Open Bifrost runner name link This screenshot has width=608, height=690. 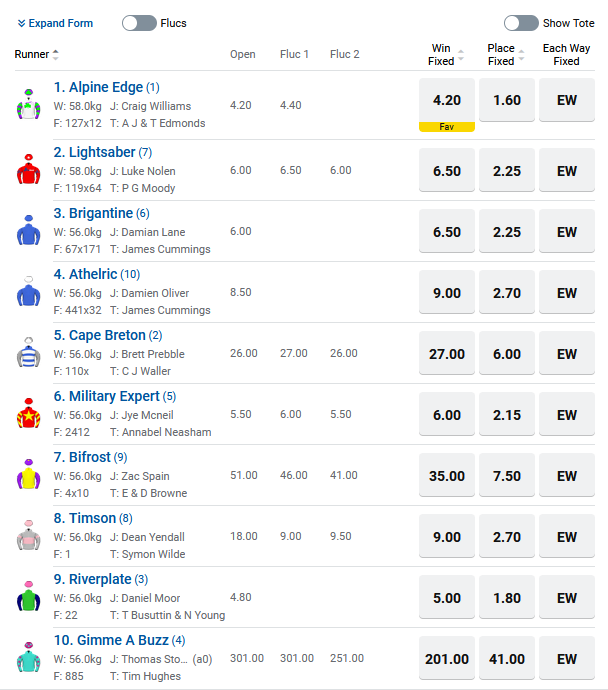pos(89,457)
